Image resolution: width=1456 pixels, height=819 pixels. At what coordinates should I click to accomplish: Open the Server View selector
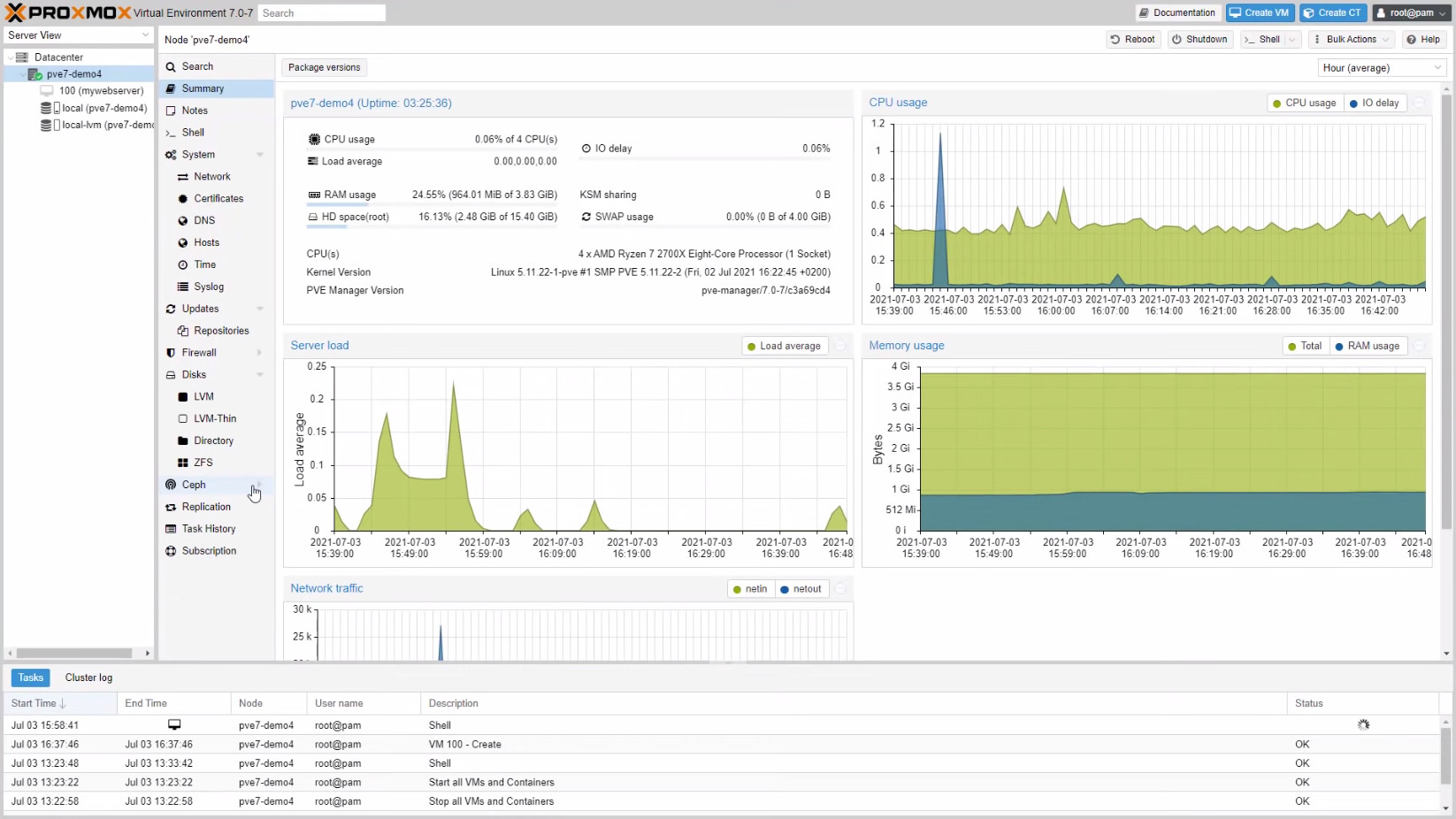click(x=79, y=35)
